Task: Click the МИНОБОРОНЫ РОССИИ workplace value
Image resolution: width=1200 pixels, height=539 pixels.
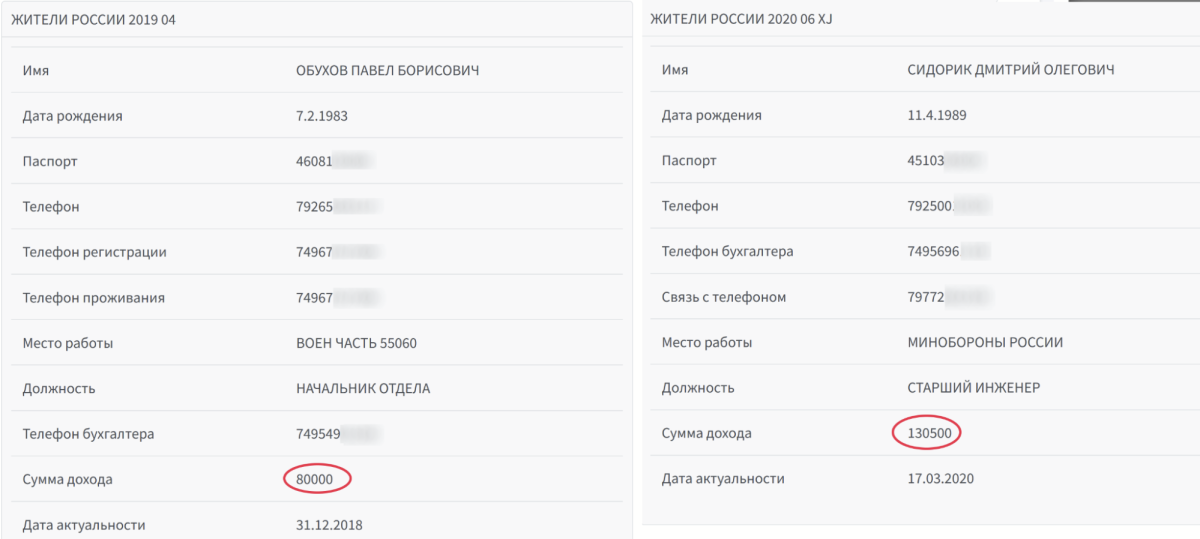Action: tap(984, 342)
